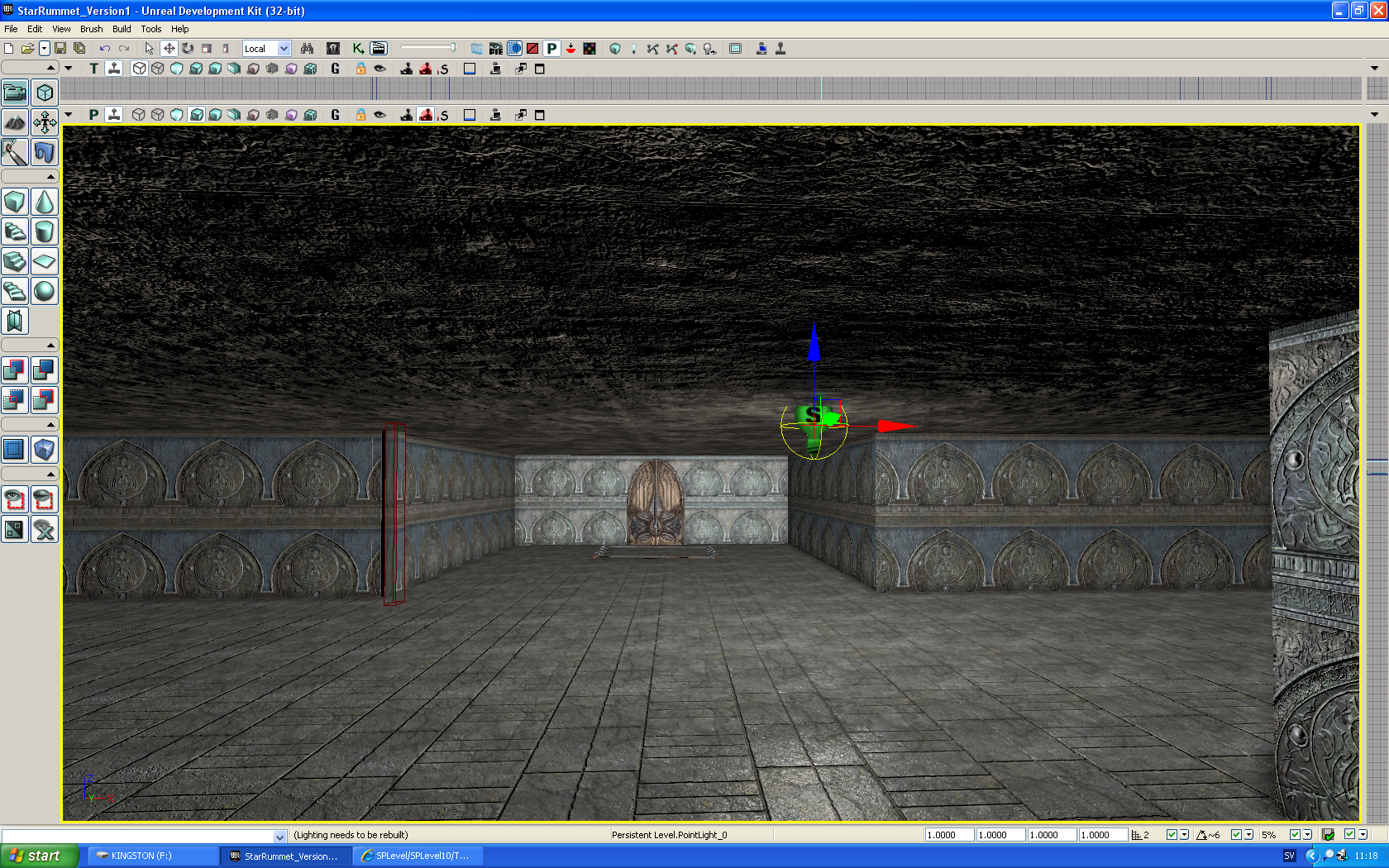
Task: Open drag grid size dropdown
Action: point(1185,835)
